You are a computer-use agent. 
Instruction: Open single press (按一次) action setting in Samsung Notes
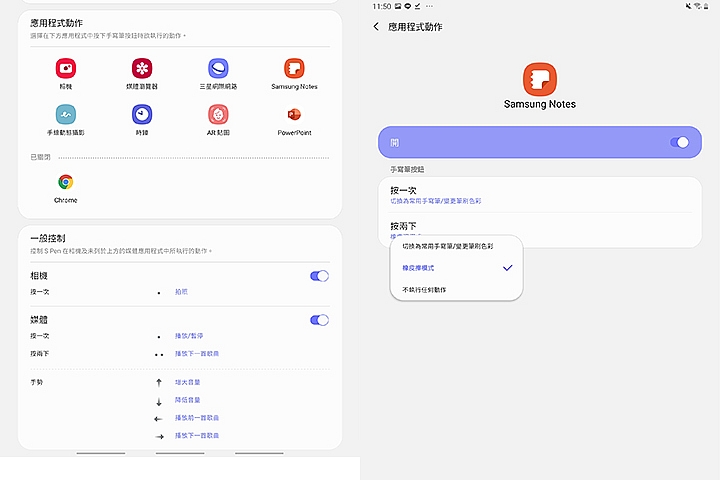click(x=540, y=195)
